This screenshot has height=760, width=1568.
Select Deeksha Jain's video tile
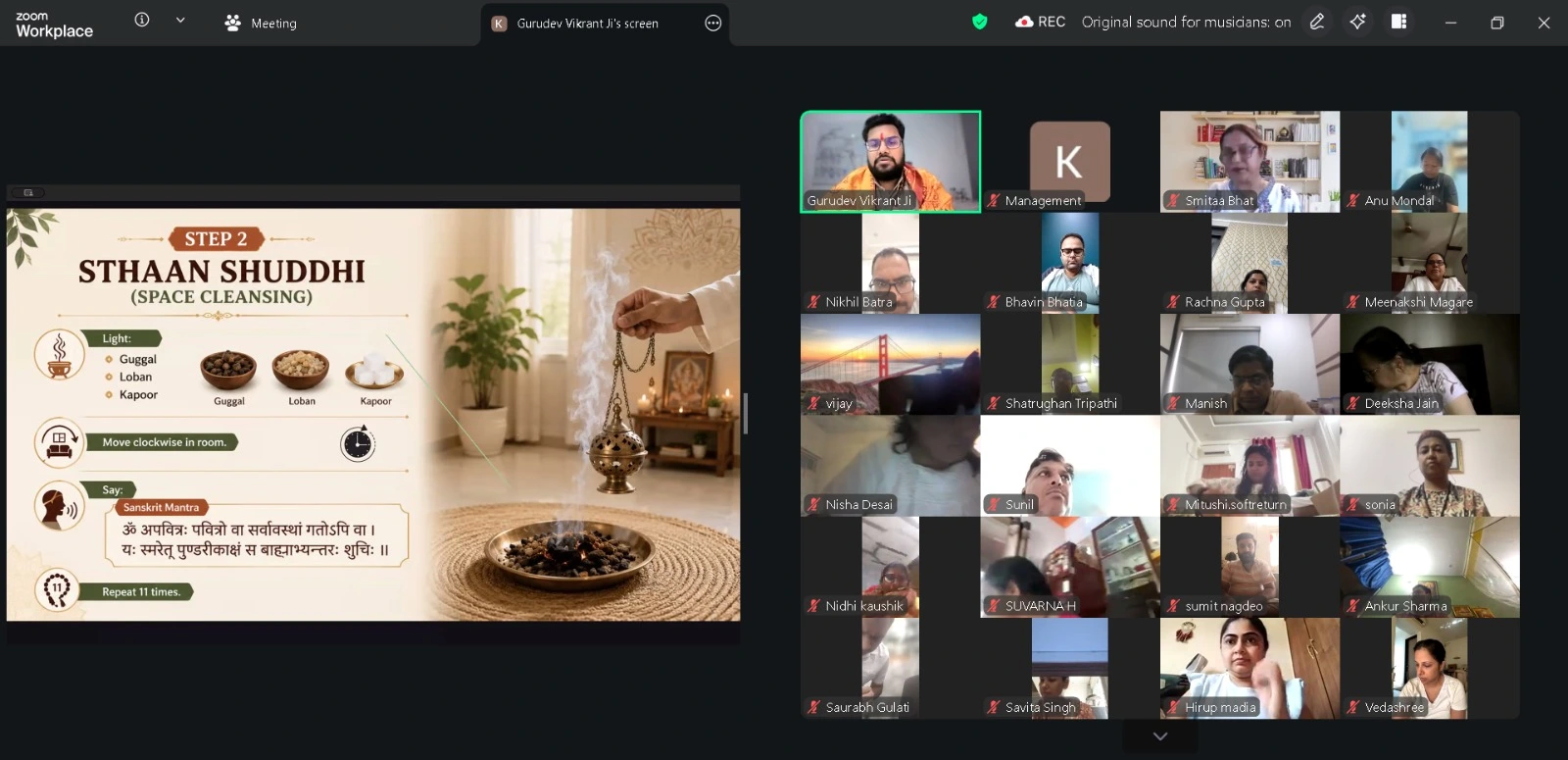point(1430,364)
